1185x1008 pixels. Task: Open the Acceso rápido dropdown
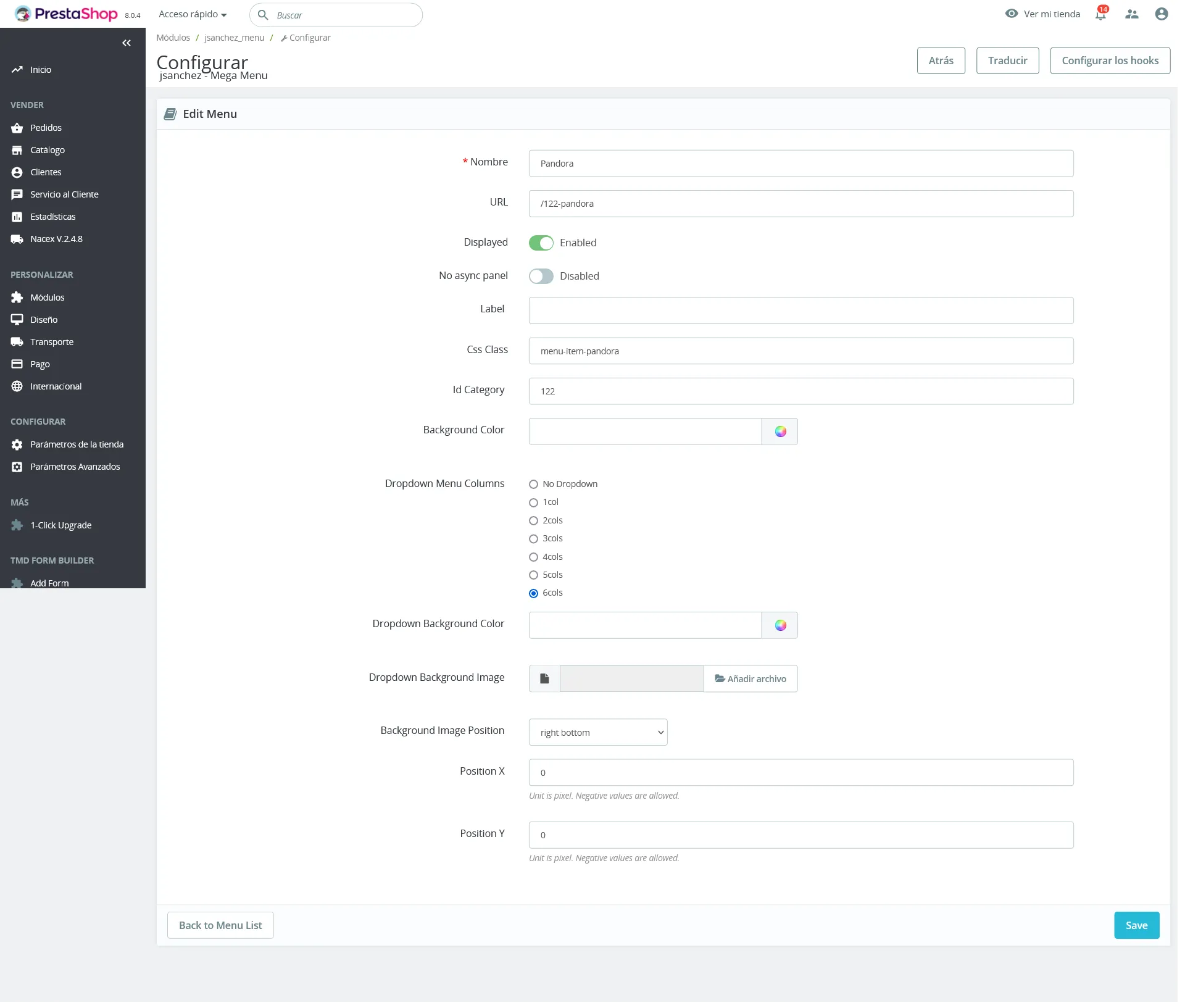(193, 14)
